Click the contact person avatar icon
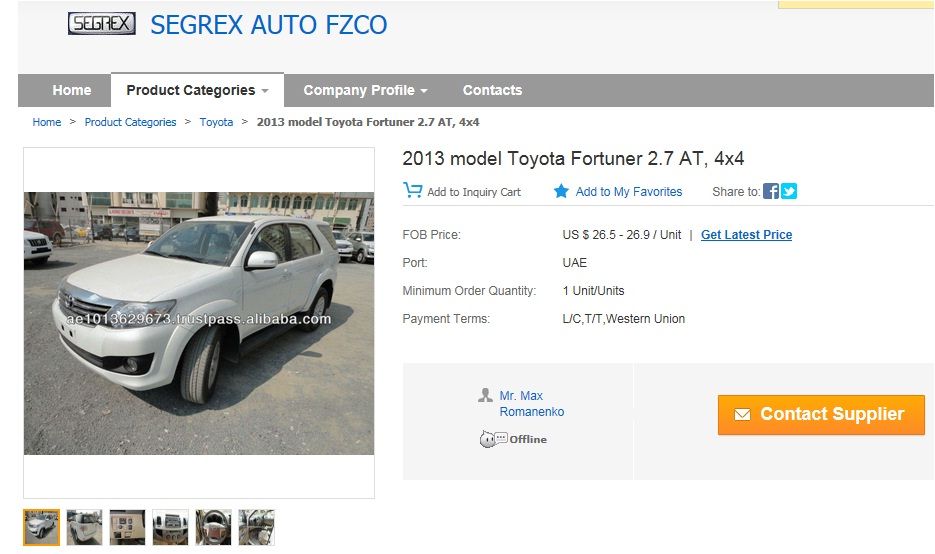This screenshot has height=554, width=935. [x=485, y=396]
